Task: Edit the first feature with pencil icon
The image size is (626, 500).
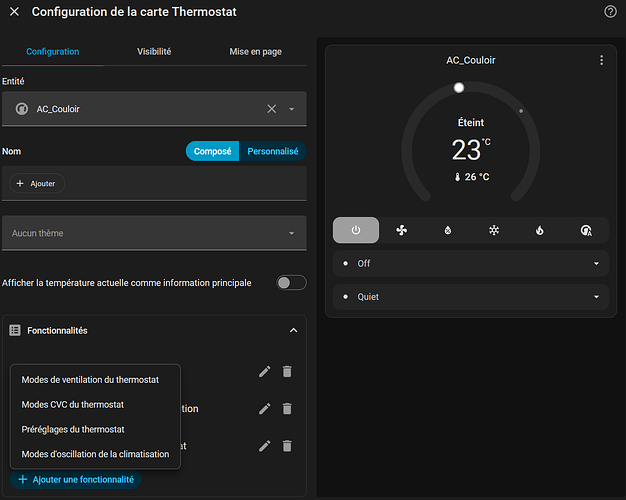Action: pos(264,372)
